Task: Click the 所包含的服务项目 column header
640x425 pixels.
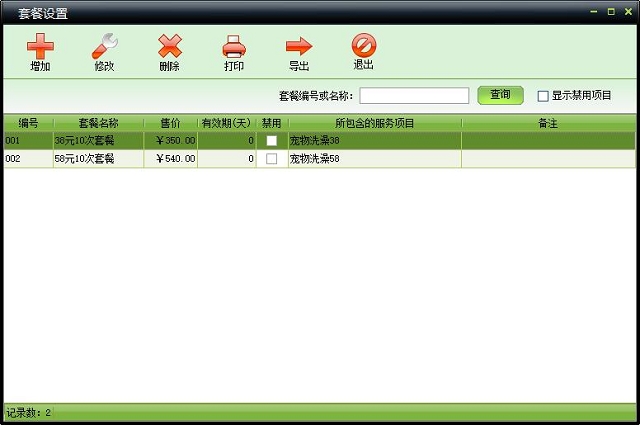Action: 374,123
